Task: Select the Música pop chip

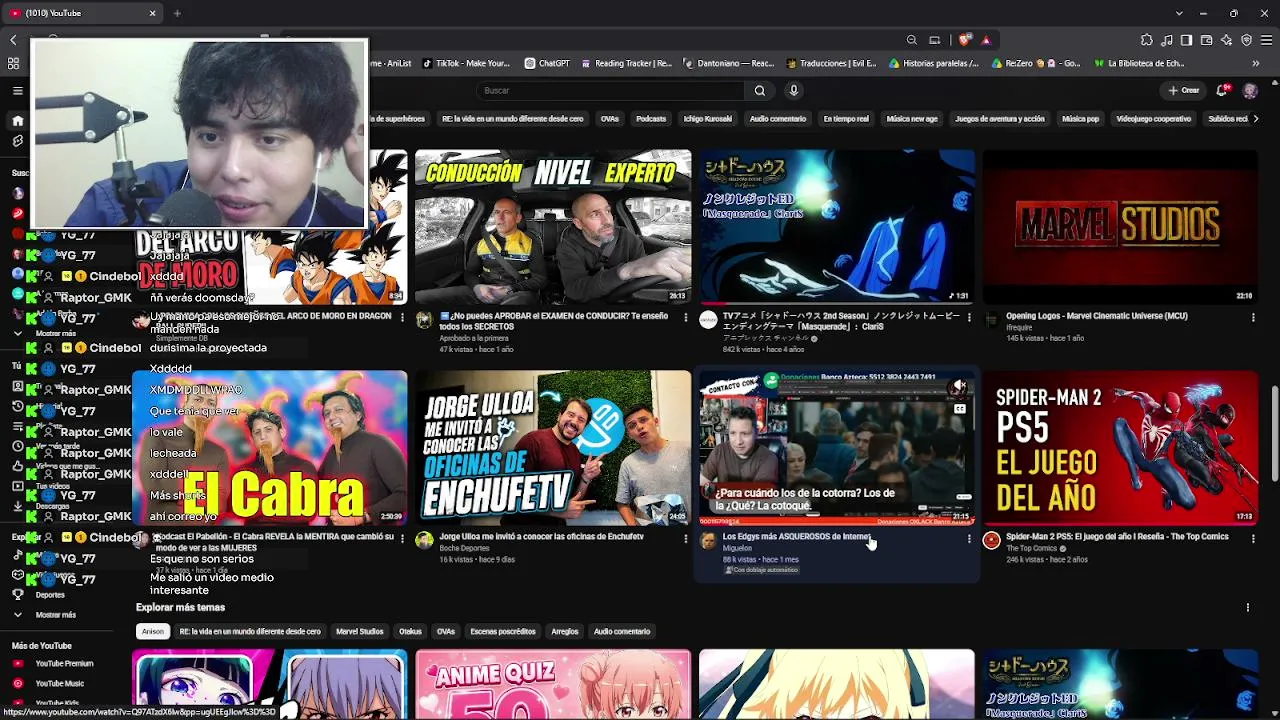Action: tap(1080, 119)
